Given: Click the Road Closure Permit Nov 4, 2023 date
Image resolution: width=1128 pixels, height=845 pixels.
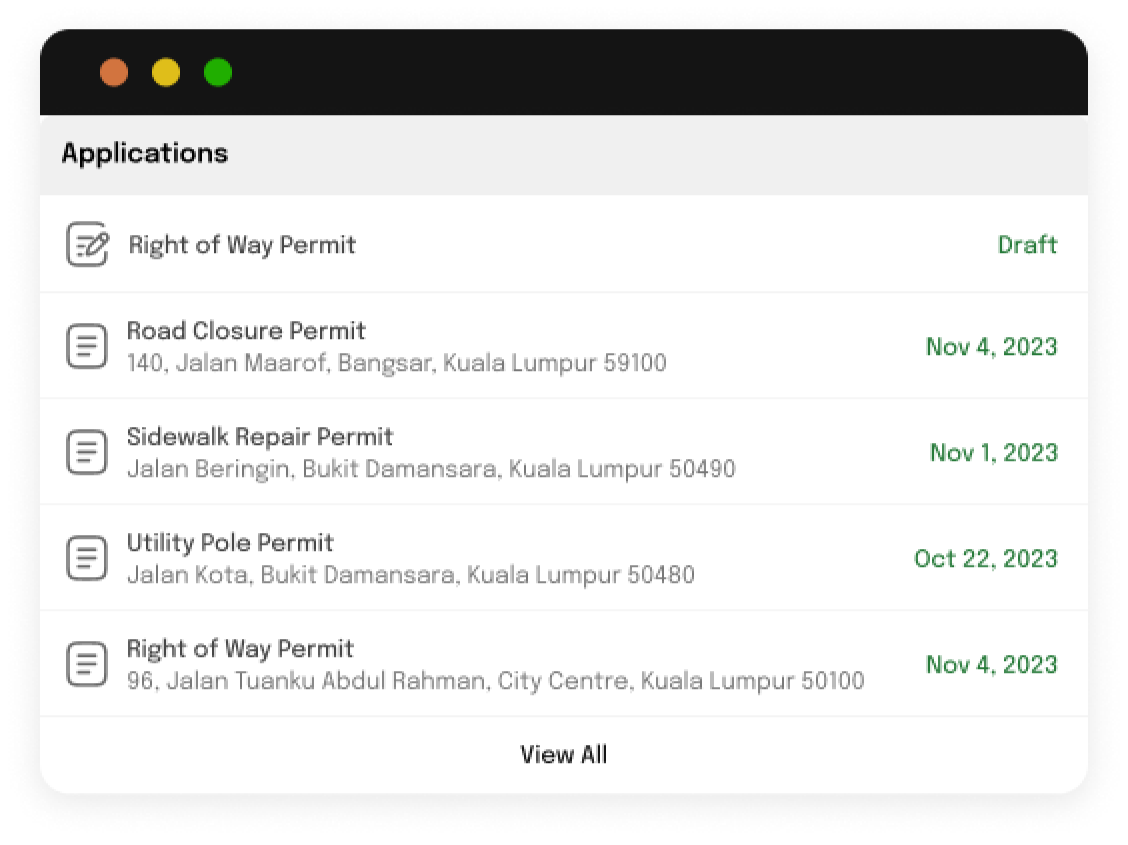Looking at the screenshot, I should (992, 347).
